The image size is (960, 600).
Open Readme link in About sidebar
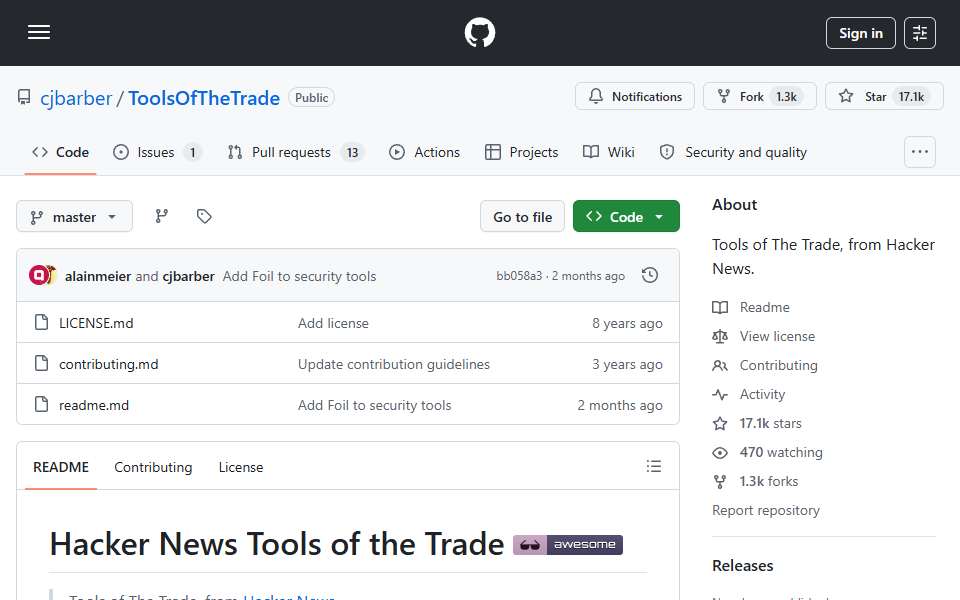[764, 307]
